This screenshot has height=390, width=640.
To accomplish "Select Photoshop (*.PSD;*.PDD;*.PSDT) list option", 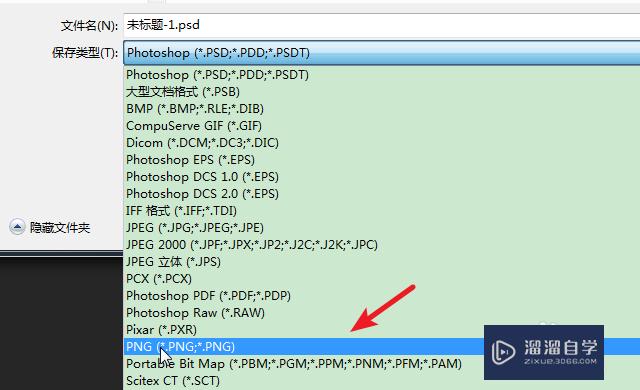I will pyautogui.click(x=382, y=75).
